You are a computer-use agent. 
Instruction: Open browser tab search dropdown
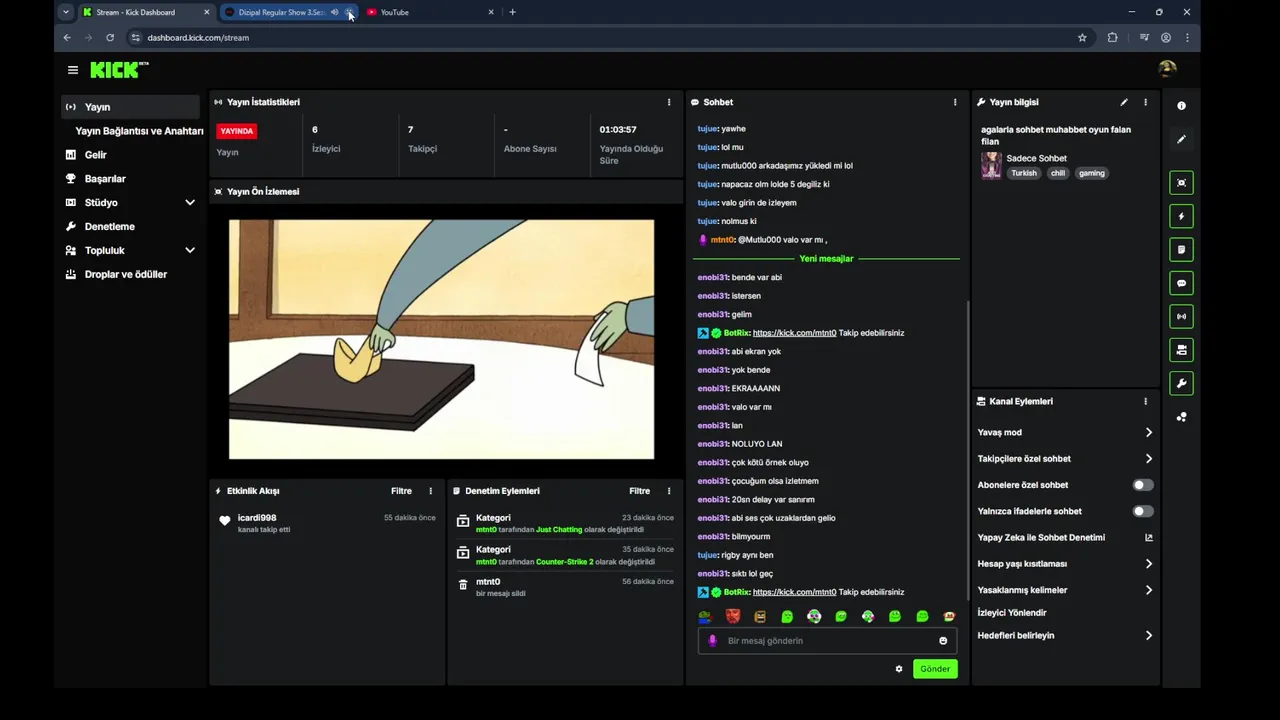pyautogui.click(x=66, y=12)
